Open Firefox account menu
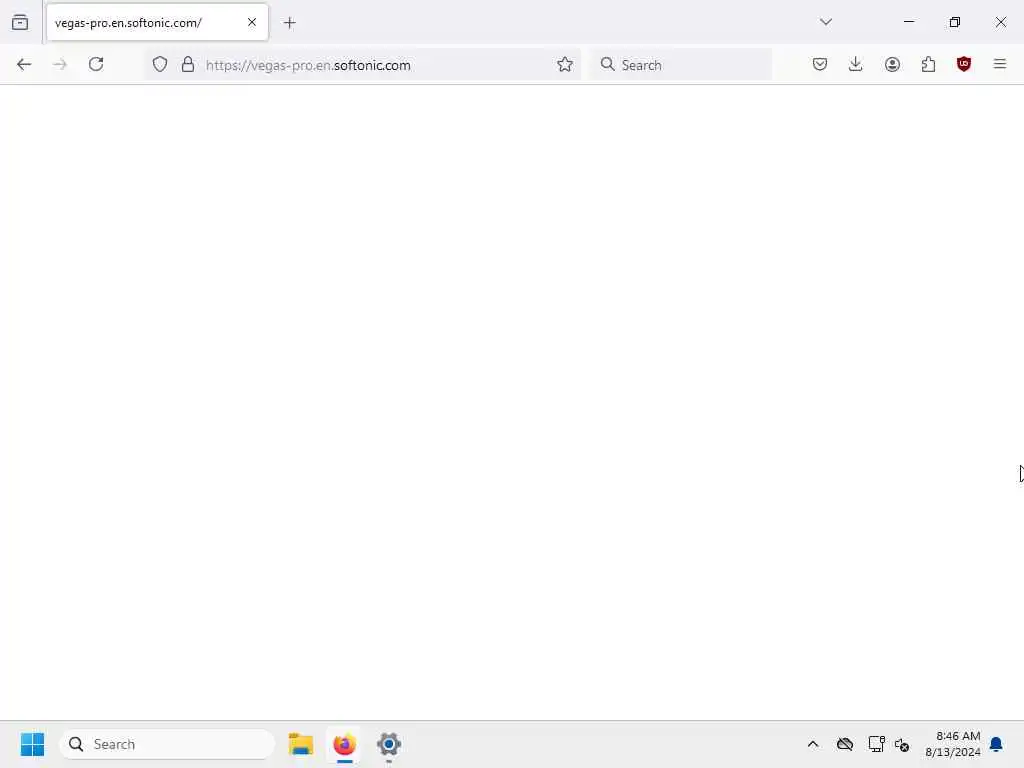 pos(892,64)
